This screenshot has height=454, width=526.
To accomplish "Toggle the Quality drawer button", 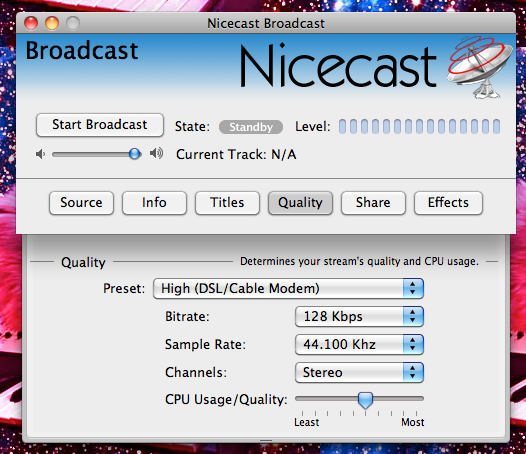I will point(300,203).
